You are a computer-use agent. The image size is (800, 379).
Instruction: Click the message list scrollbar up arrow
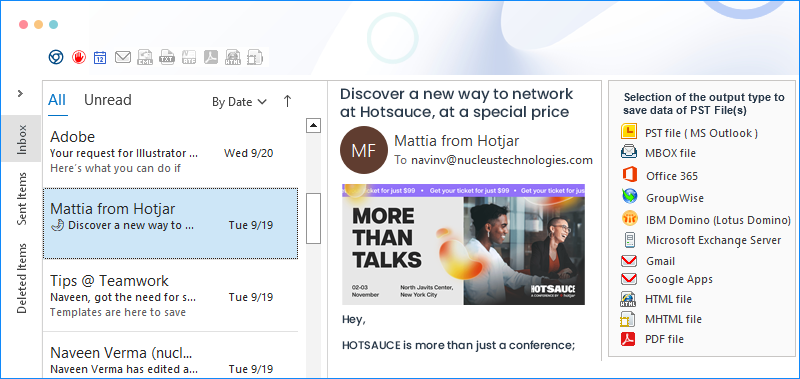click(x=313, y=125)
